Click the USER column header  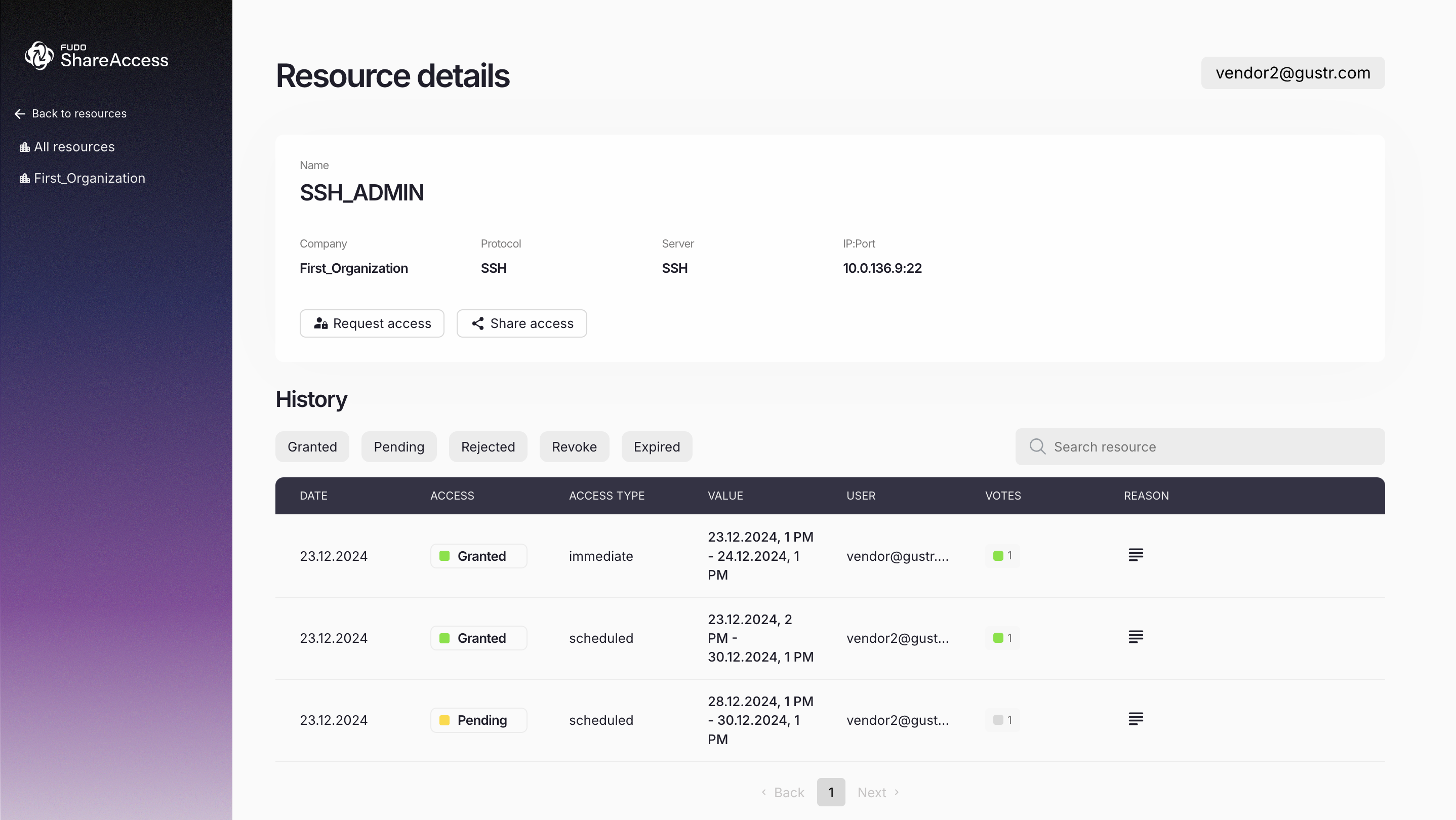[861, 496]
